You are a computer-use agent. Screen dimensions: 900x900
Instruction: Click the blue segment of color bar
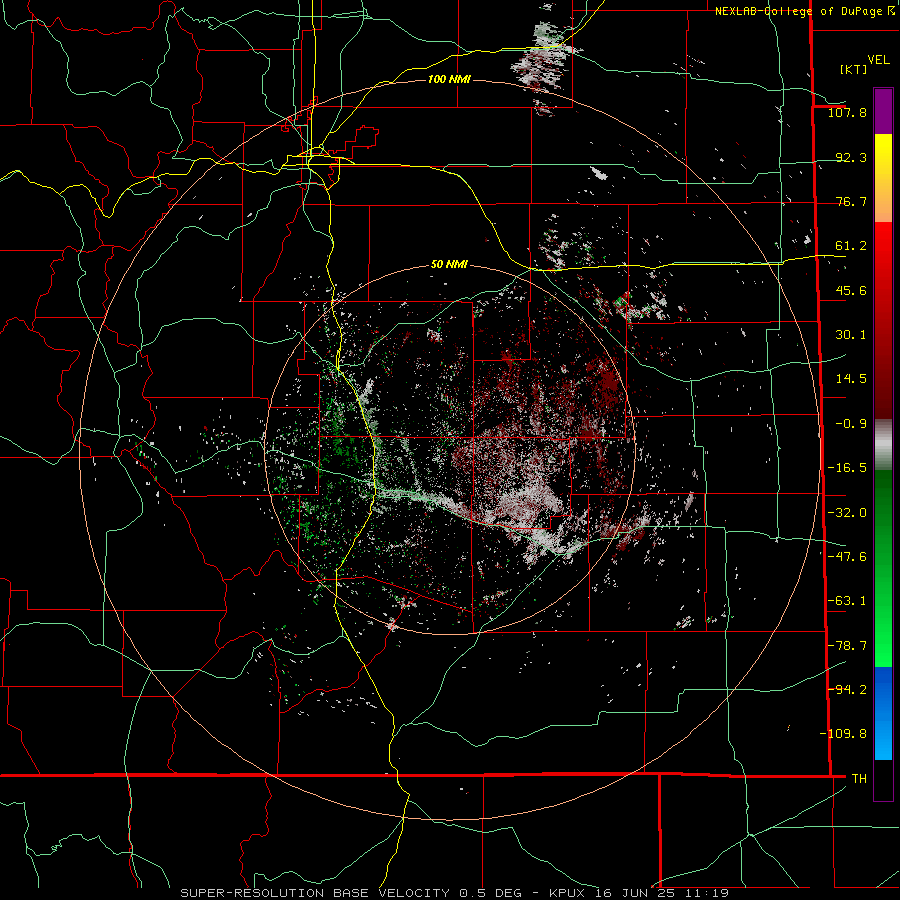[883, 713]
